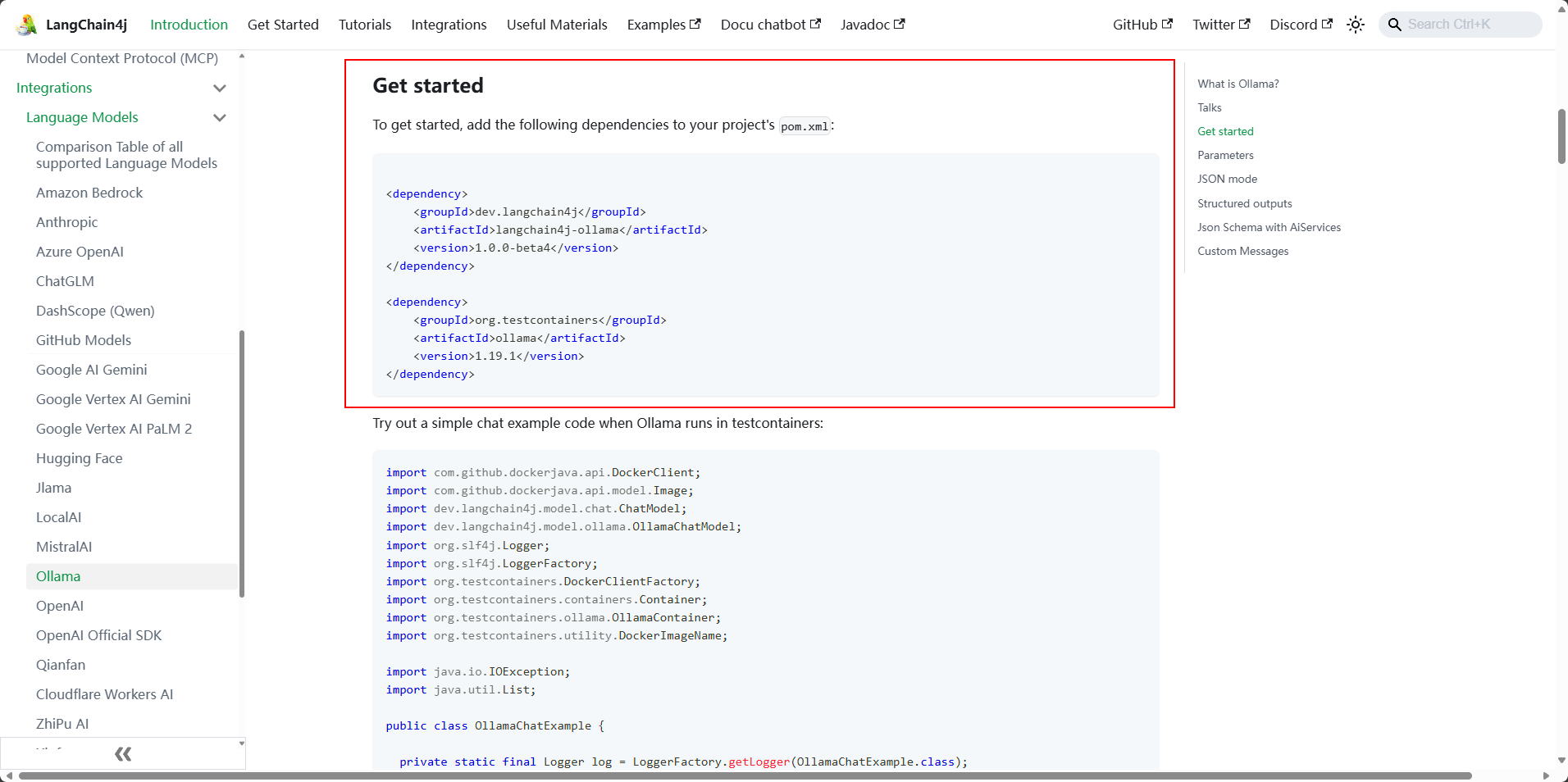
Task: Select GitHub Models in sidebar
Action: coord(84,340)
